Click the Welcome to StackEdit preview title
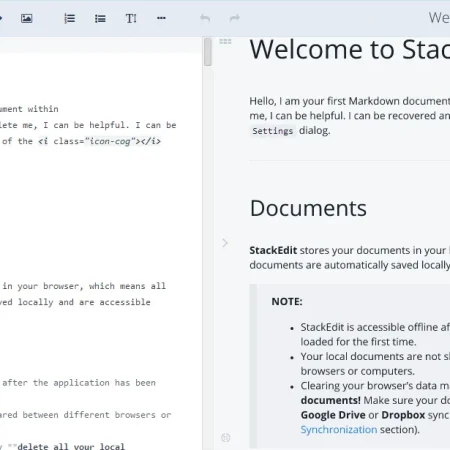 point(350,50)
